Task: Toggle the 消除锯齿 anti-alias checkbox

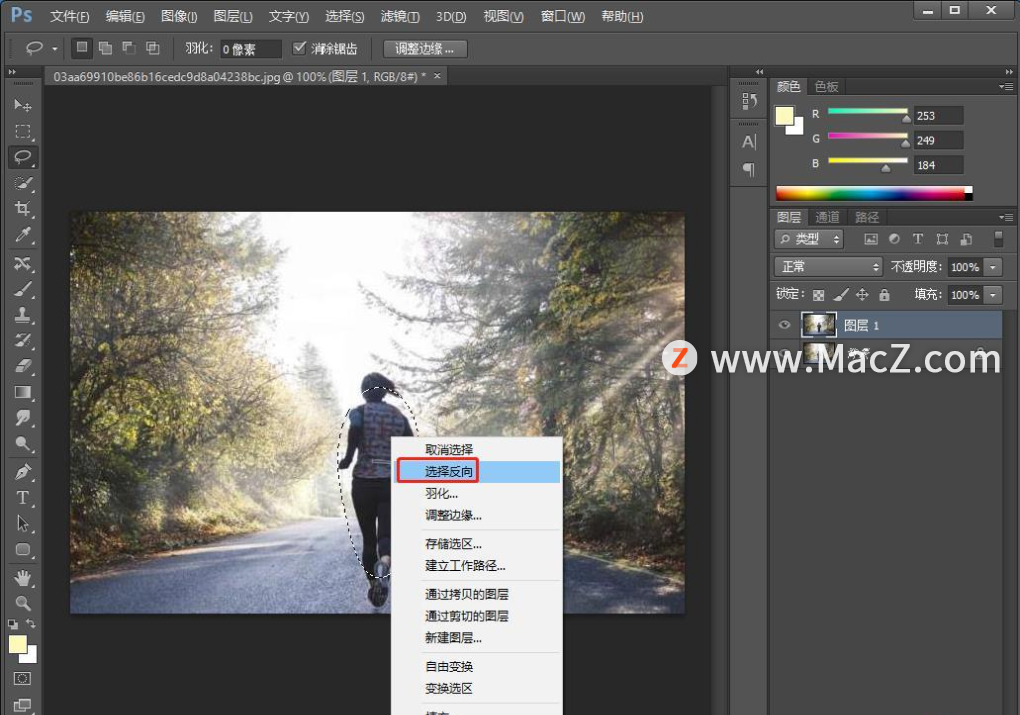Action: tap(299, 47)
